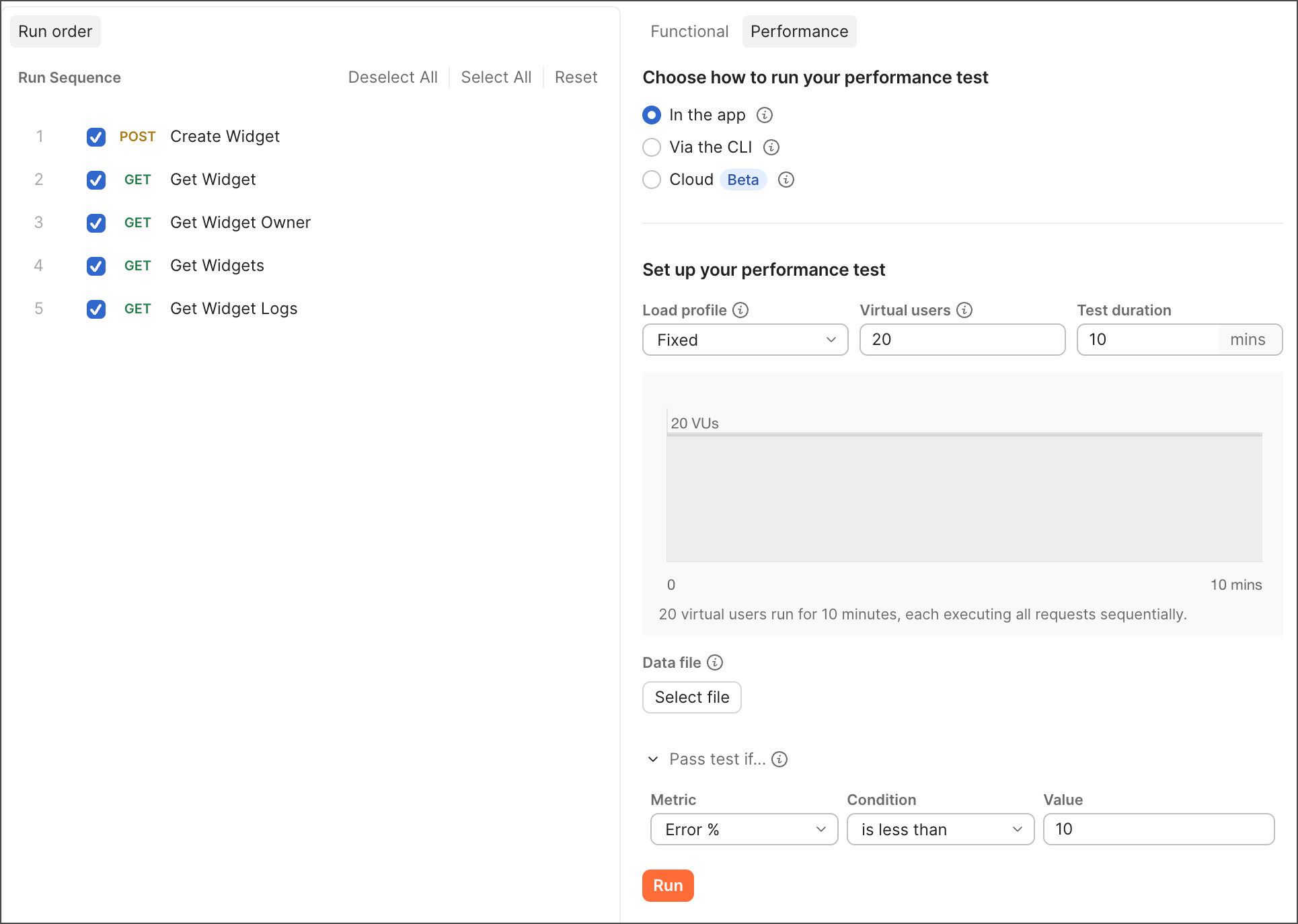The height and width of the screenshot is (924, 1298).
Task: Uncheck the Get Widget request checkbox
Action: point(96,180)
